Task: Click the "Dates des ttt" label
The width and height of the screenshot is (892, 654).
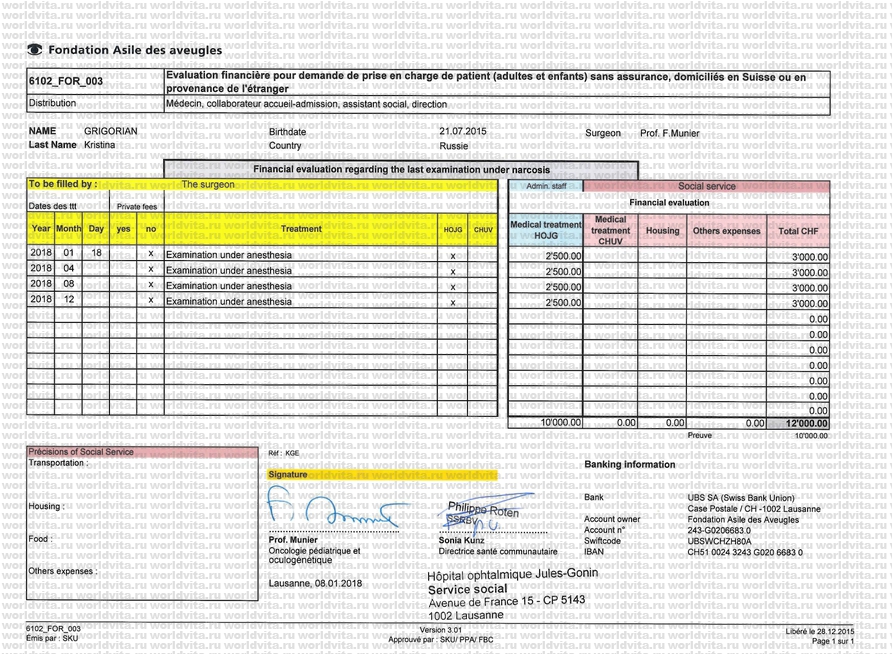Action: (x=52, y=206)
